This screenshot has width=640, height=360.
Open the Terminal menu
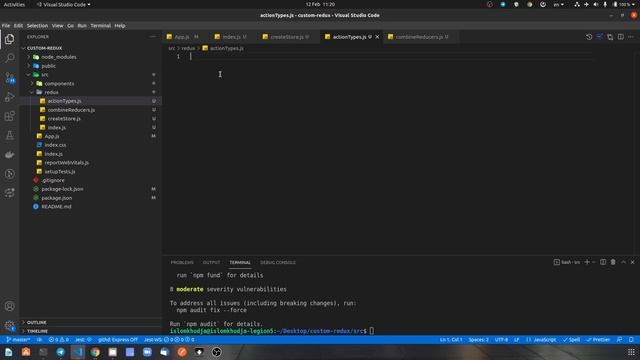[100, 25]
